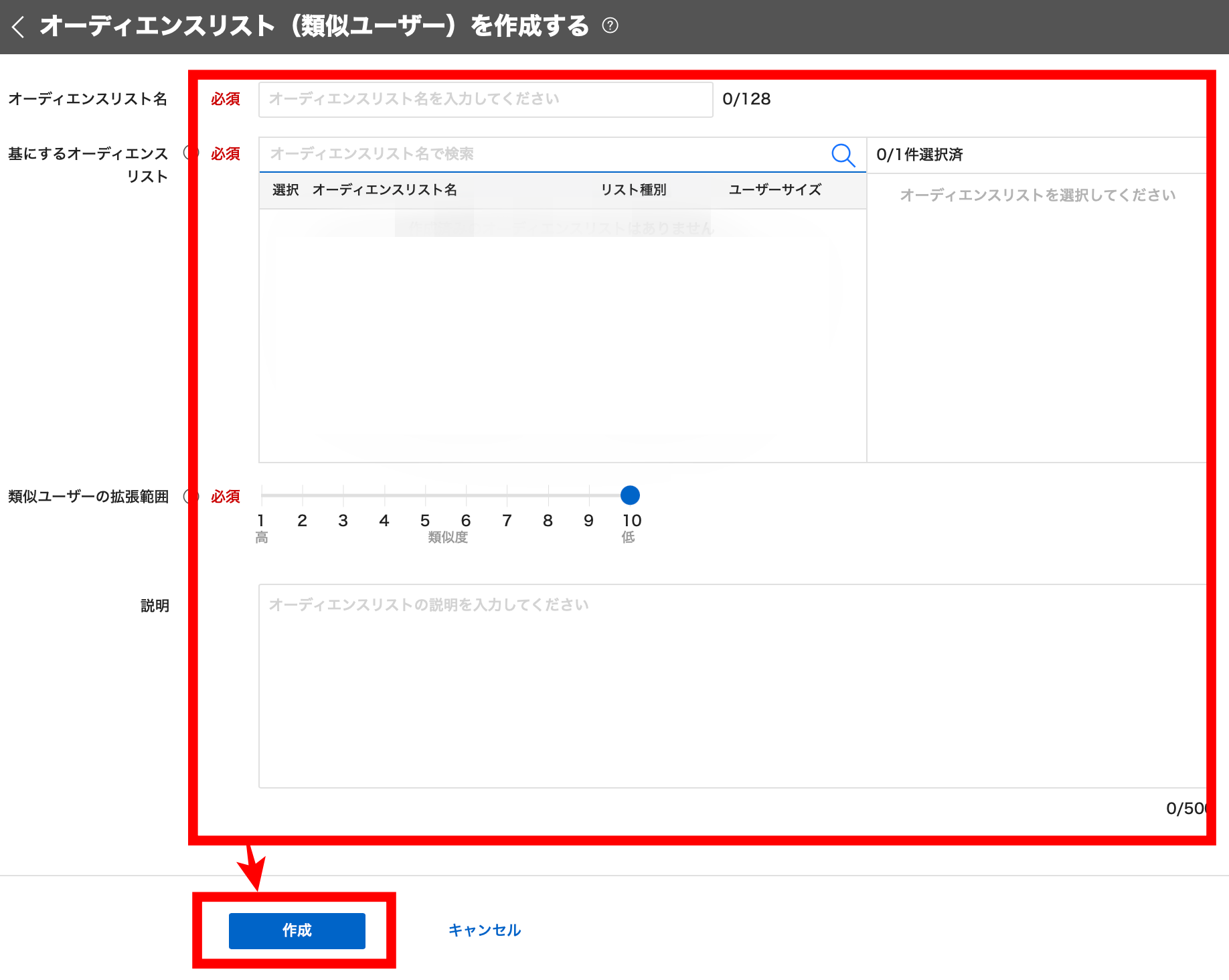Set the similarity slider to 7

coord(507,495)
